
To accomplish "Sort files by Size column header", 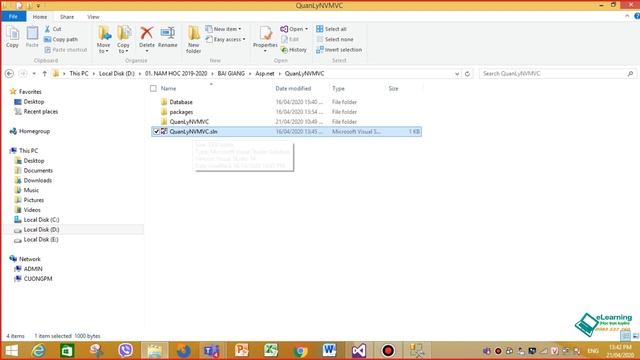I will pyautogui.click(x=393, y=88).
